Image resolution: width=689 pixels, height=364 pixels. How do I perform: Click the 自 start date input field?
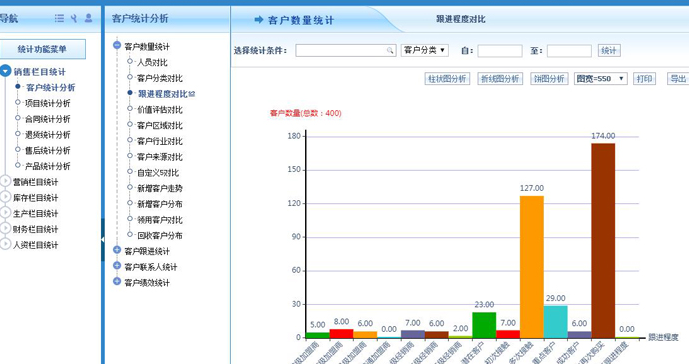(x=500, y=51)
